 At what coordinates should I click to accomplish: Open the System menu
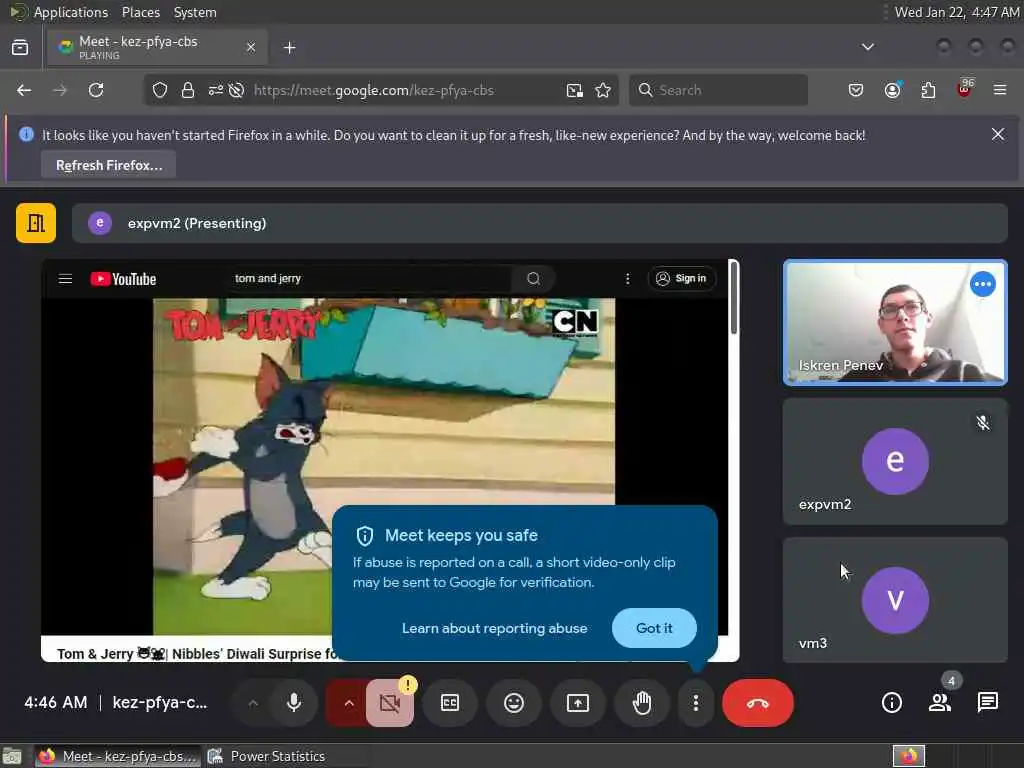click(x=195, y=12)
